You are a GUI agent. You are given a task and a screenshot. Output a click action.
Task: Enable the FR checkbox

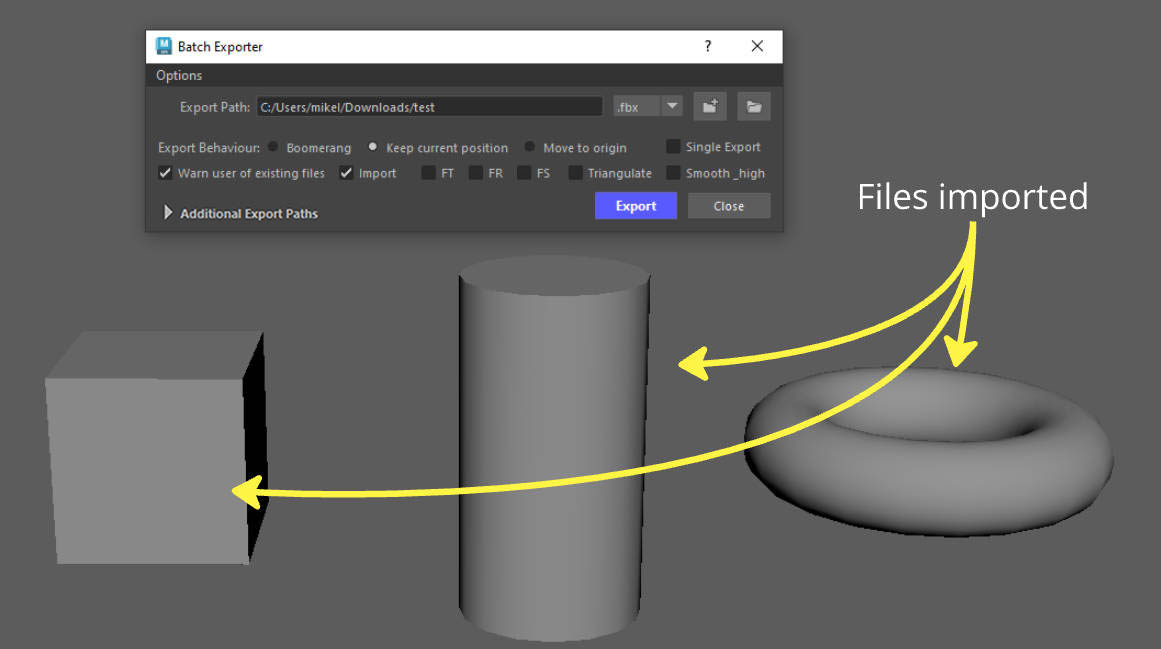(x=475, y=172)
